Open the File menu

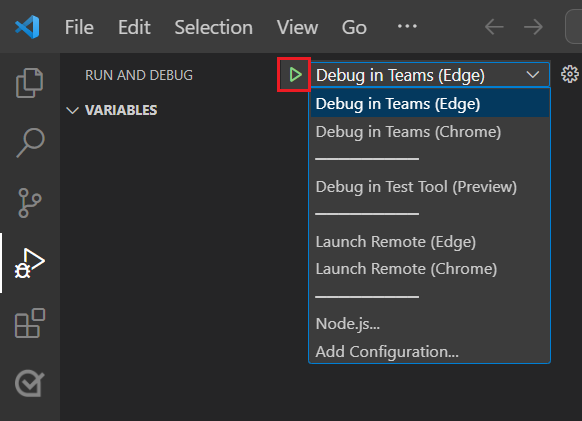79,27
